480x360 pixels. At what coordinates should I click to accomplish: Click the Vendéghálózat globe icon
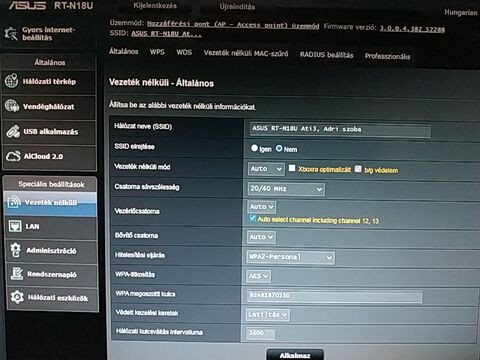pyautogui.click(x=12, y=106)
